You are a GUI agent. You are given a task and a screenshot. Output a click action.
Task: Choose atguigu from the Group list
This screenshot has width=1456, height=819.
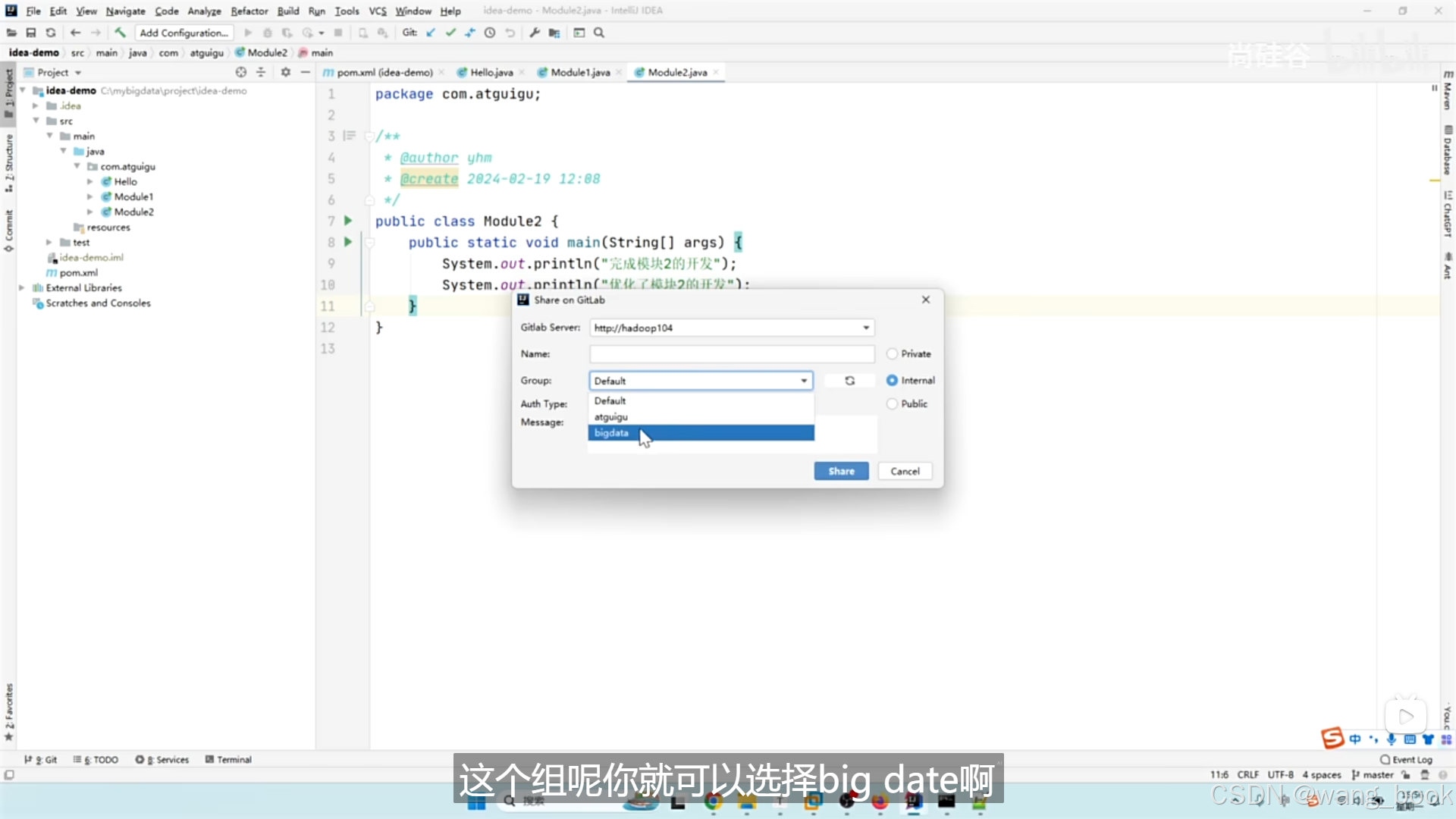(x=701, y=417)
